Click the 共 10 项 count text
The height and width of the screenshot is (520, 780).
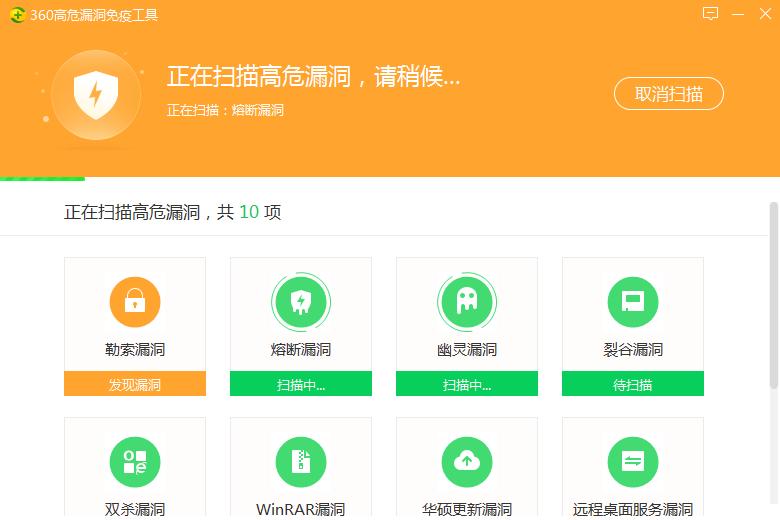pos(249,212)
